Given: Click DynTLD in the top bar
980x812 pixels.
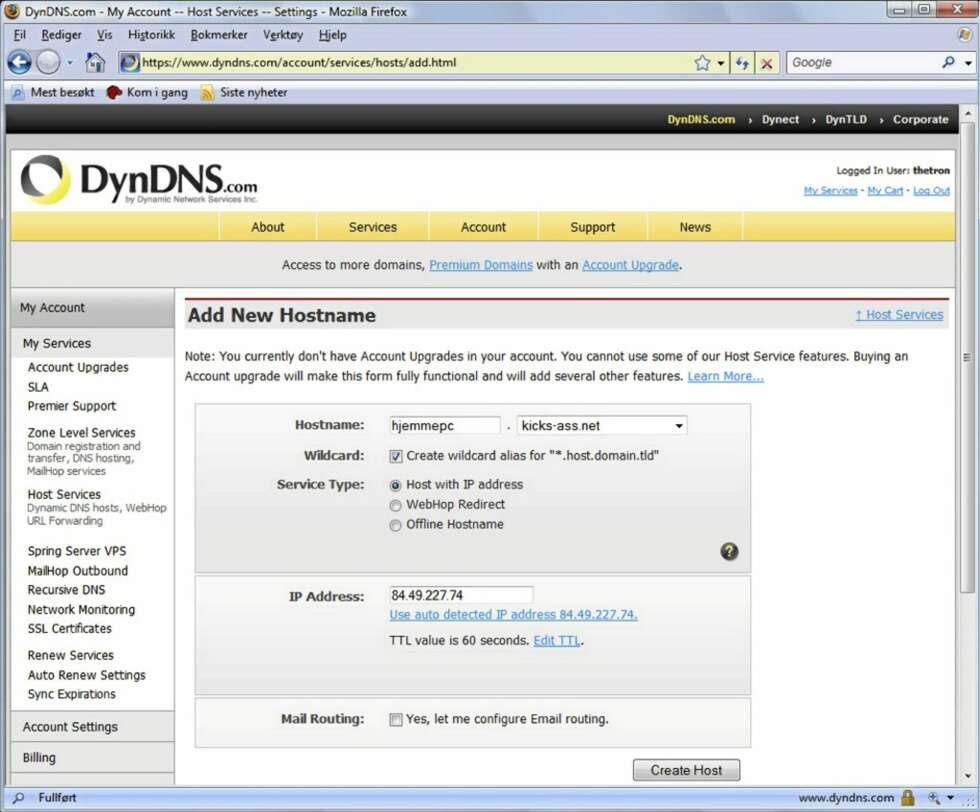Looking at the screenshot, I should pyautogui.click(x=846, y=119).
